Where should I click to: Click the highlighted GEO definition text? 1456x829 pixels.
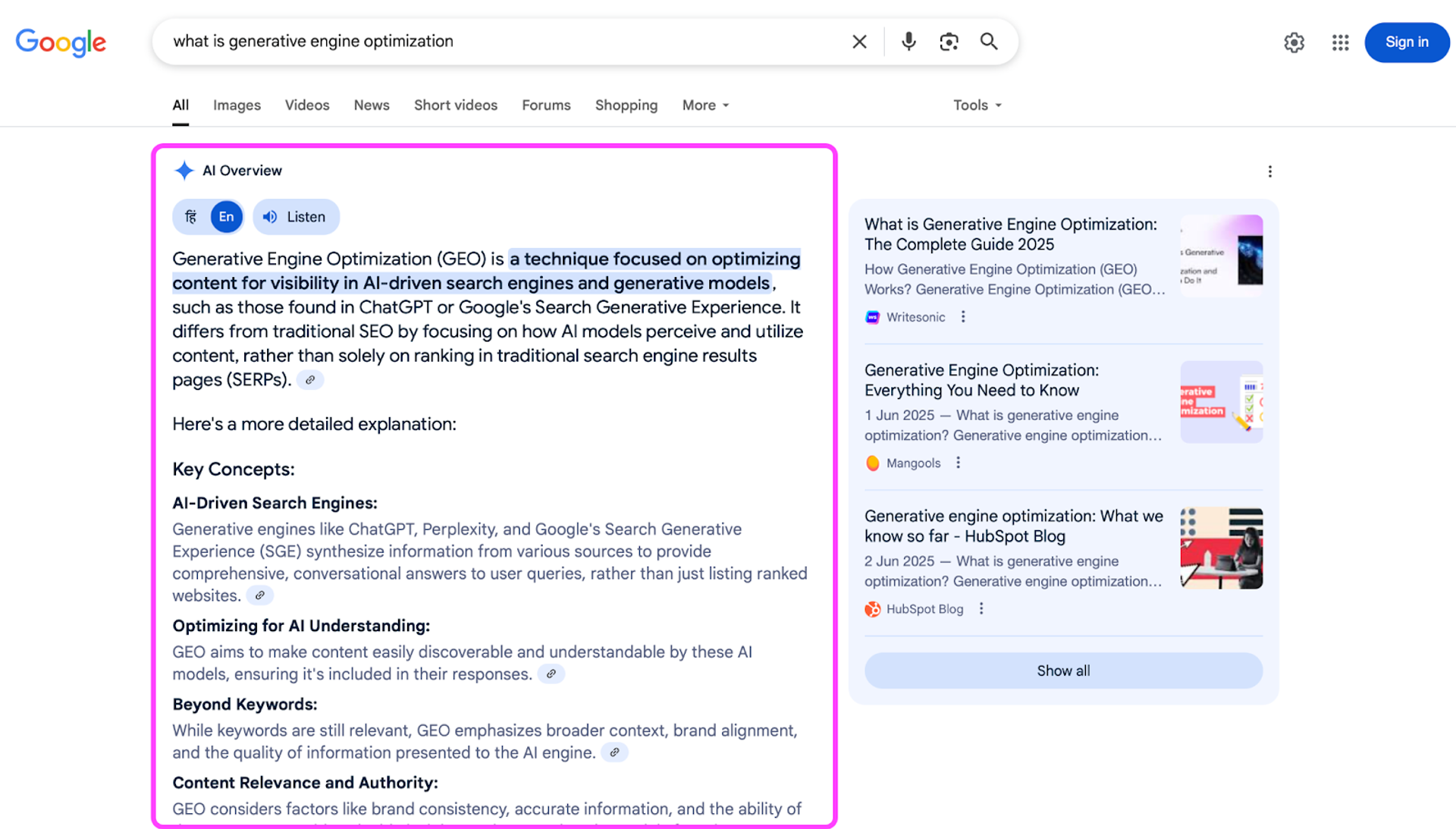point(487,271)
